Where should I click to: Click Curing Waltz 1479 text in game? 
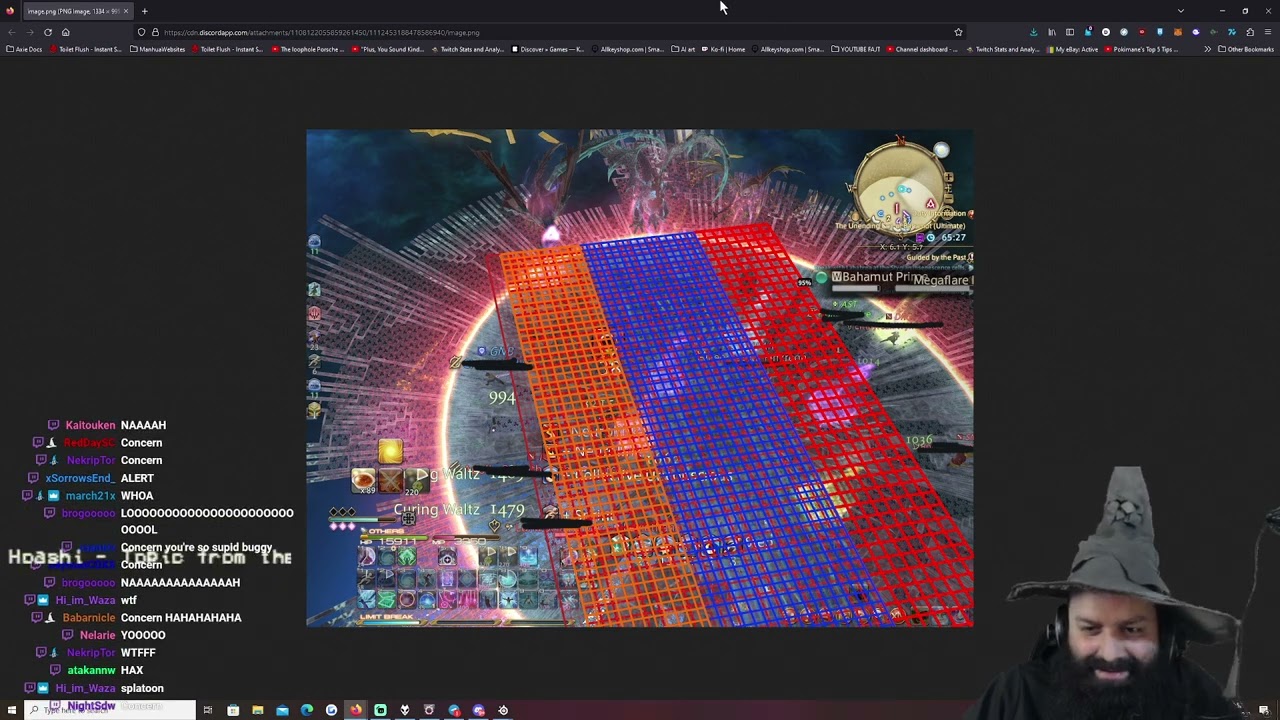click(x=459, y=510)
